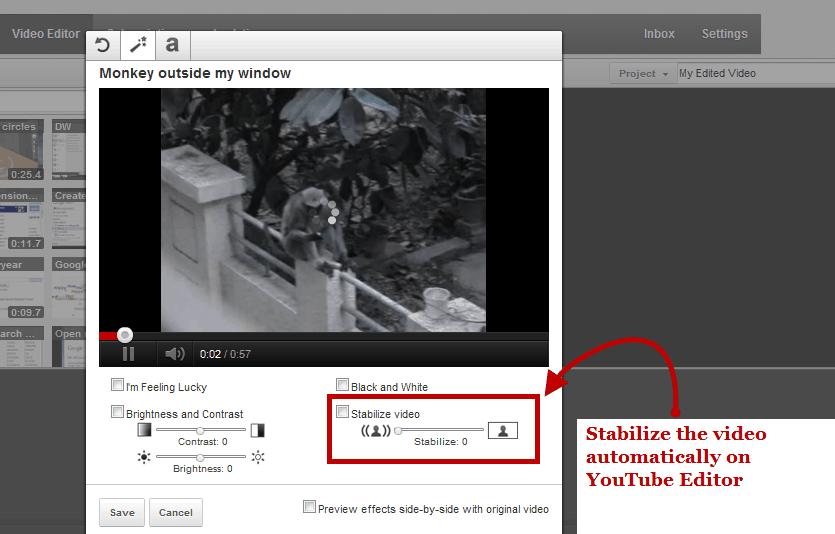Click the shaky person stabilize icon
835x534 pixels.
tap(376, 431)
